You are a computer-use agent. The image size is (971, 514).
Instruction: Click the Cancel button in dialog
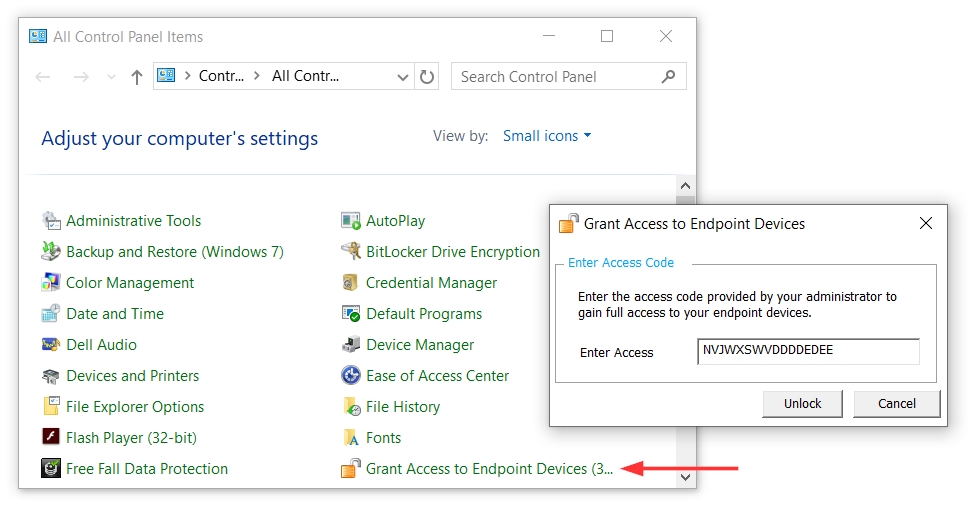[896, 404]
